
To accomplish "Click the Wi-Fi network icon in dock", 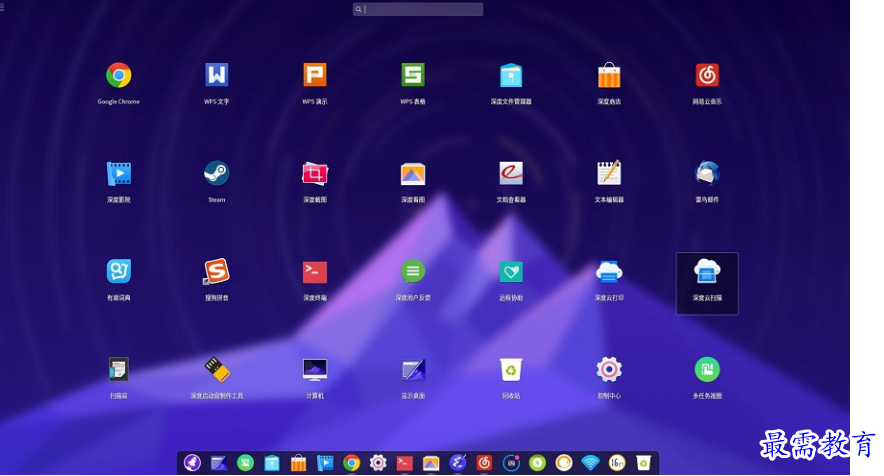I will click(x=590, y=463).
